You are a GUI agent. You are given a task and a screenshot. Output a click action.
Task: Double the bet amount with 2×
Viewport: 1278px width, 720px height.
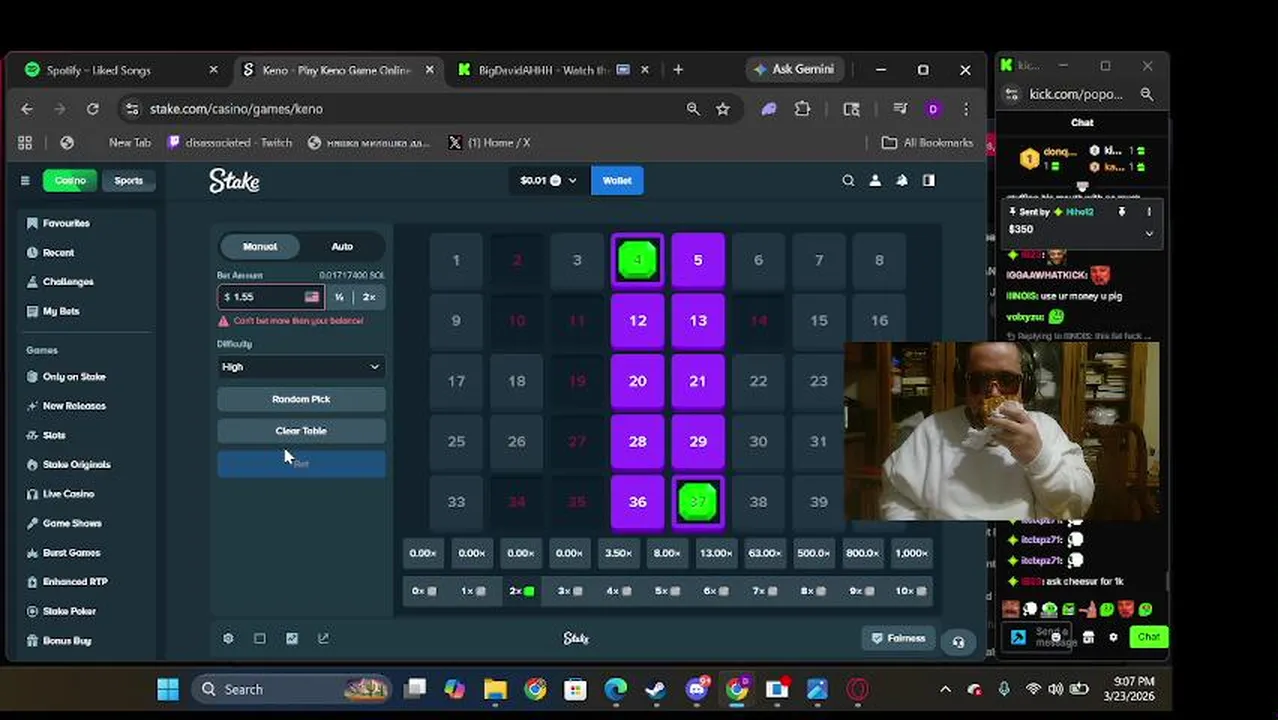click(369, 297)
